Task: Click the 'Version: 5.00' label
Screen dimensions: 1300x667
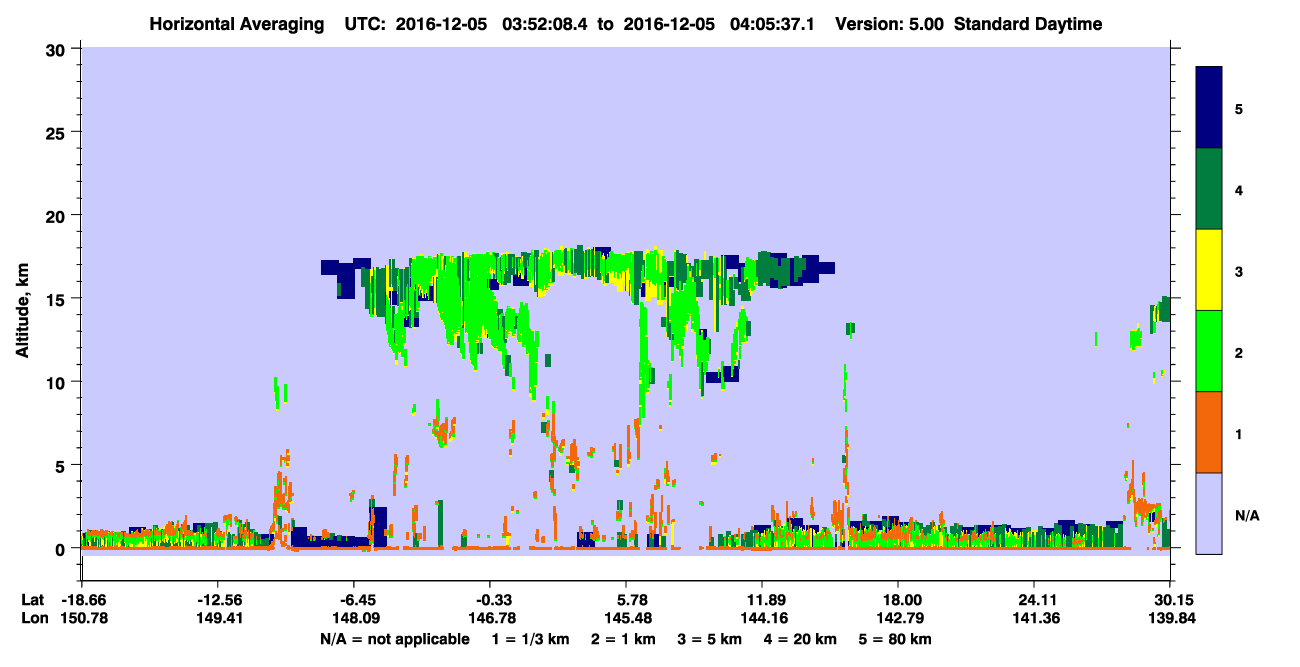Action: [x=888, y=24]
